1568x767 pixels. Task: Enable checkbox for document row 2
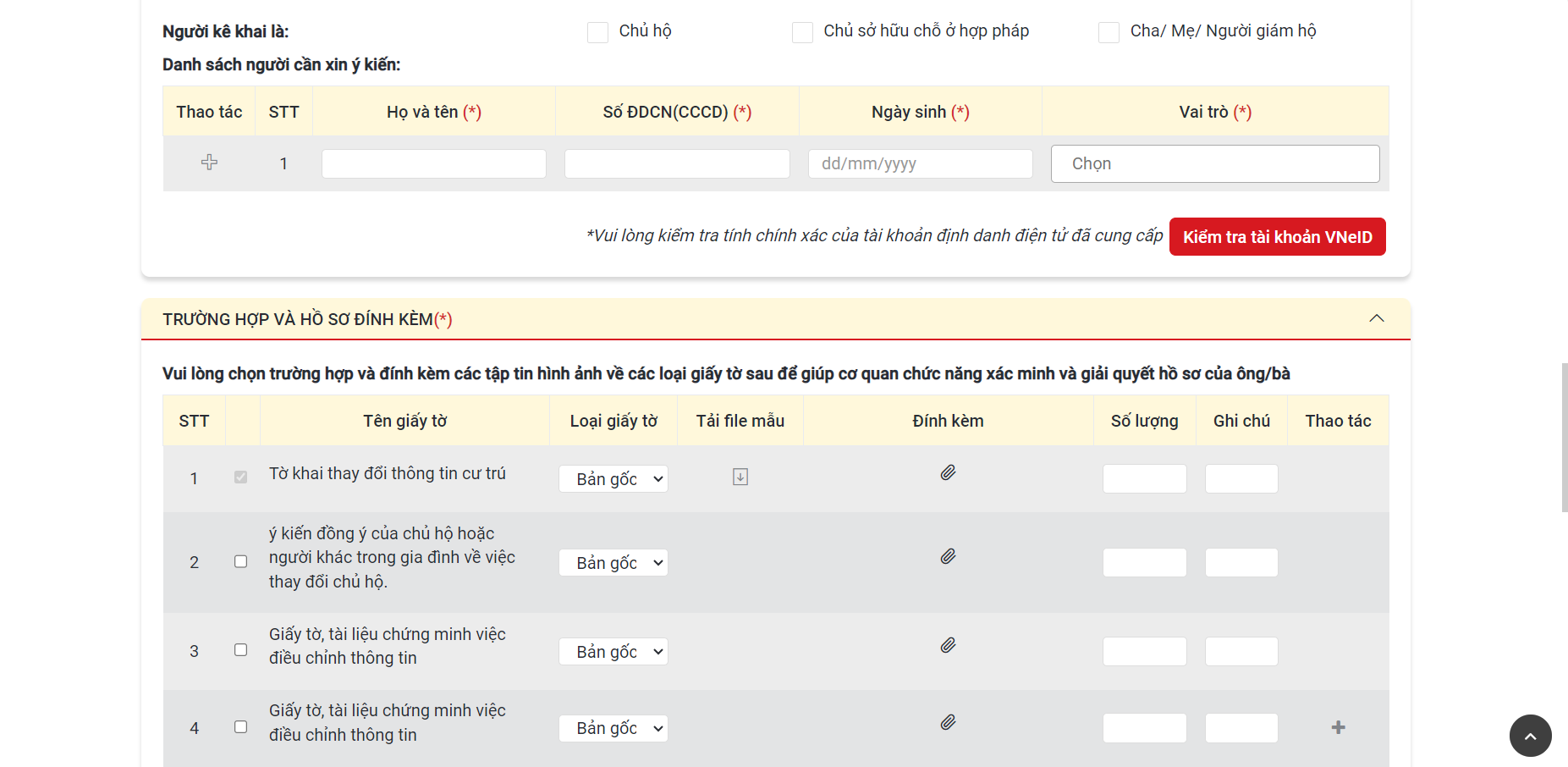[x=241, y=562]
